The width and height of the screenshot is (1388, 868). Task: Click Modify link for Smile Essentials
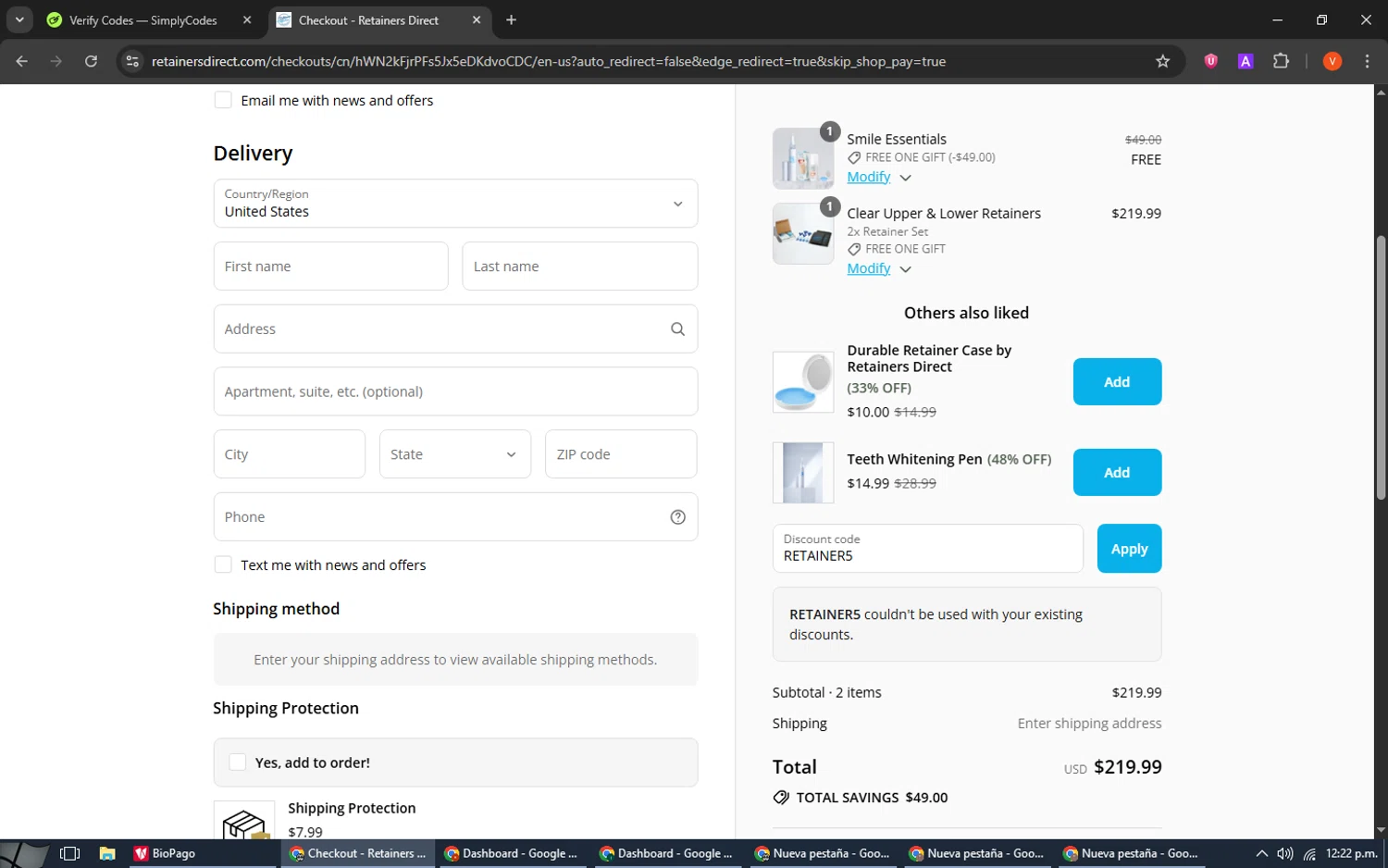pos(869,177)
